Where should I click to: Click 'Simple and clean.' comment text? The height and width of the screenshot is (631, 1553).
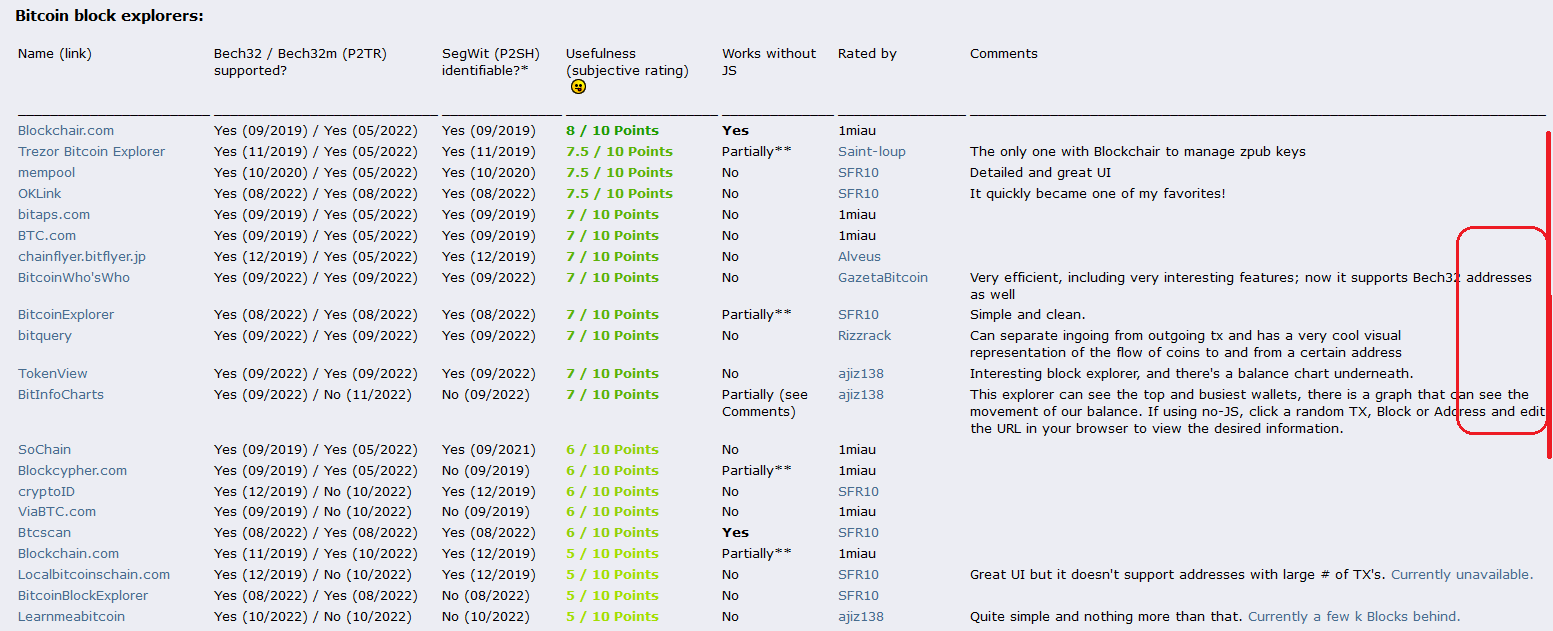pyautogui.click(x=1027, y=314)
